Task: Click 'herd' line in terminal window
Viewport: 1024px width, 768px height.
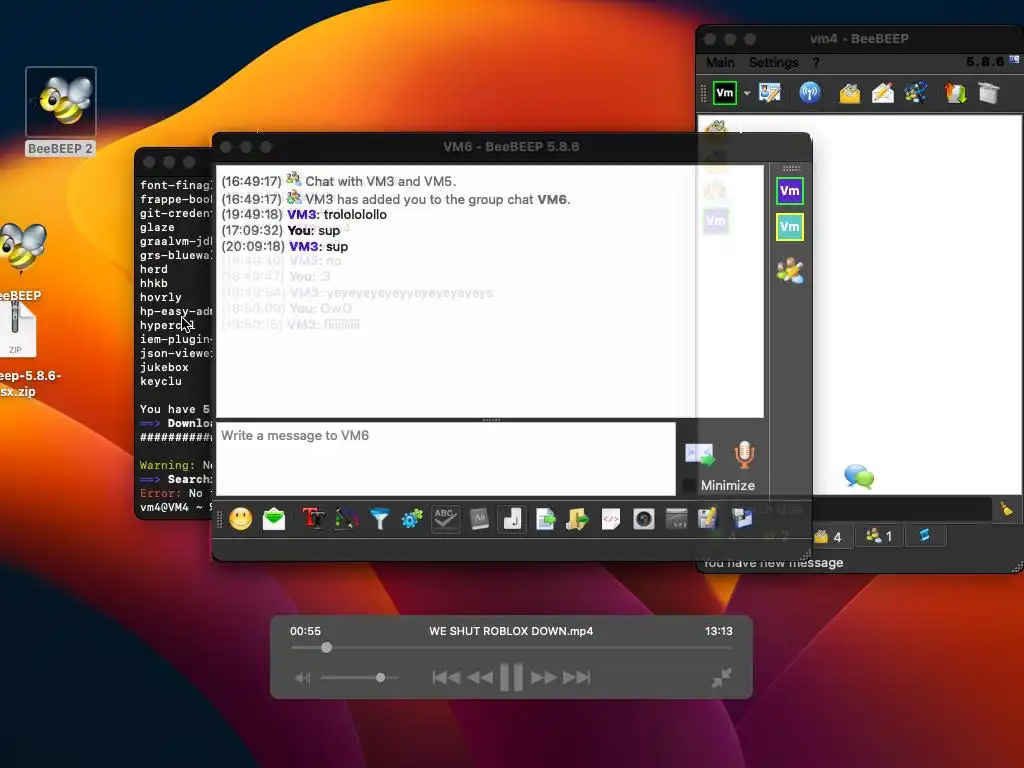Action: coord(153,270)
